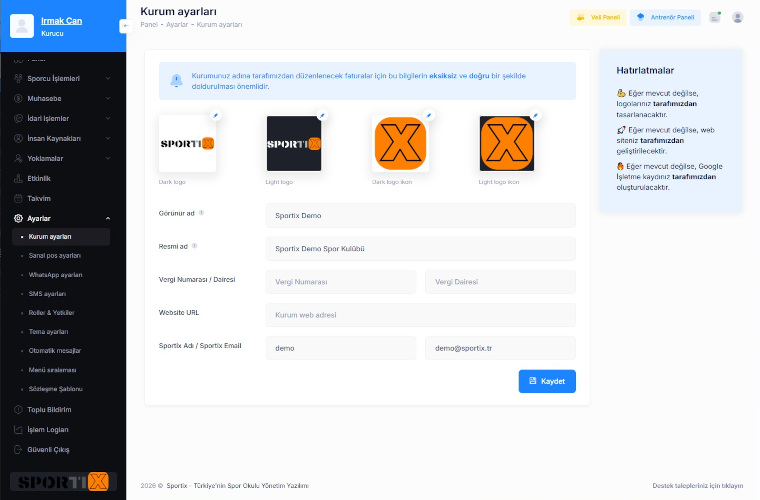Screen dimensions: 760x500
Task: Switch to Antrenör Paneli
Action: click(665, 17)
